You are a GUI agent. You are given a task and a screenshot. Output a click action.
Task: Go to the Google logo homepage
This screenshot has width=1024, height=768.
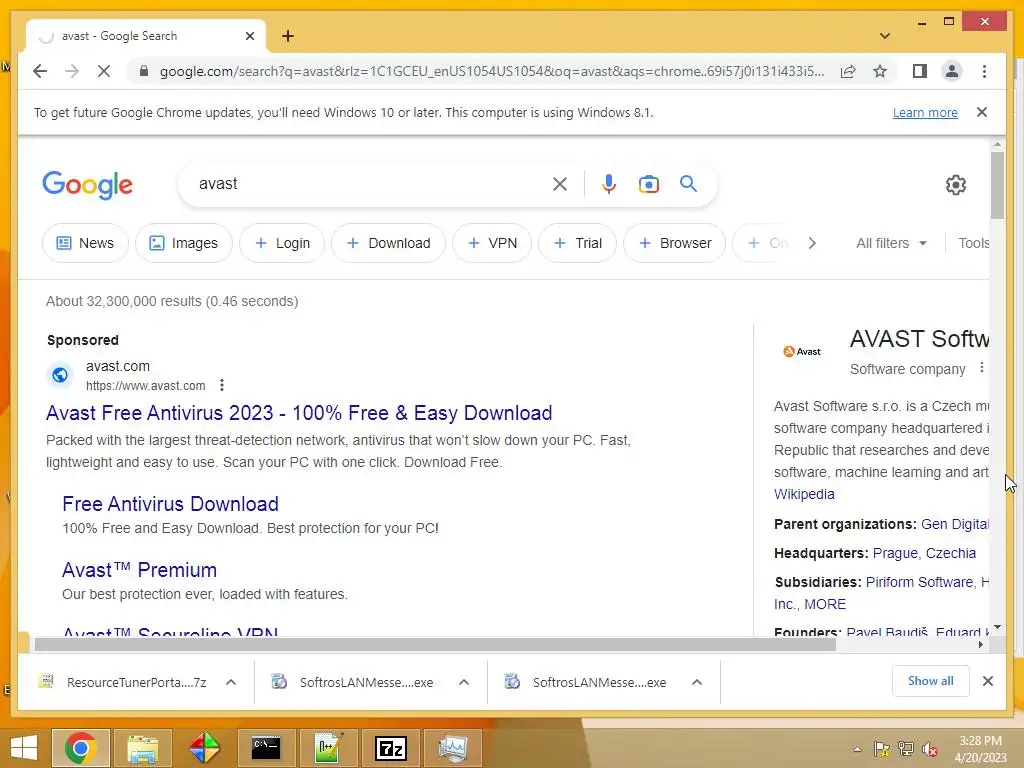88,185
